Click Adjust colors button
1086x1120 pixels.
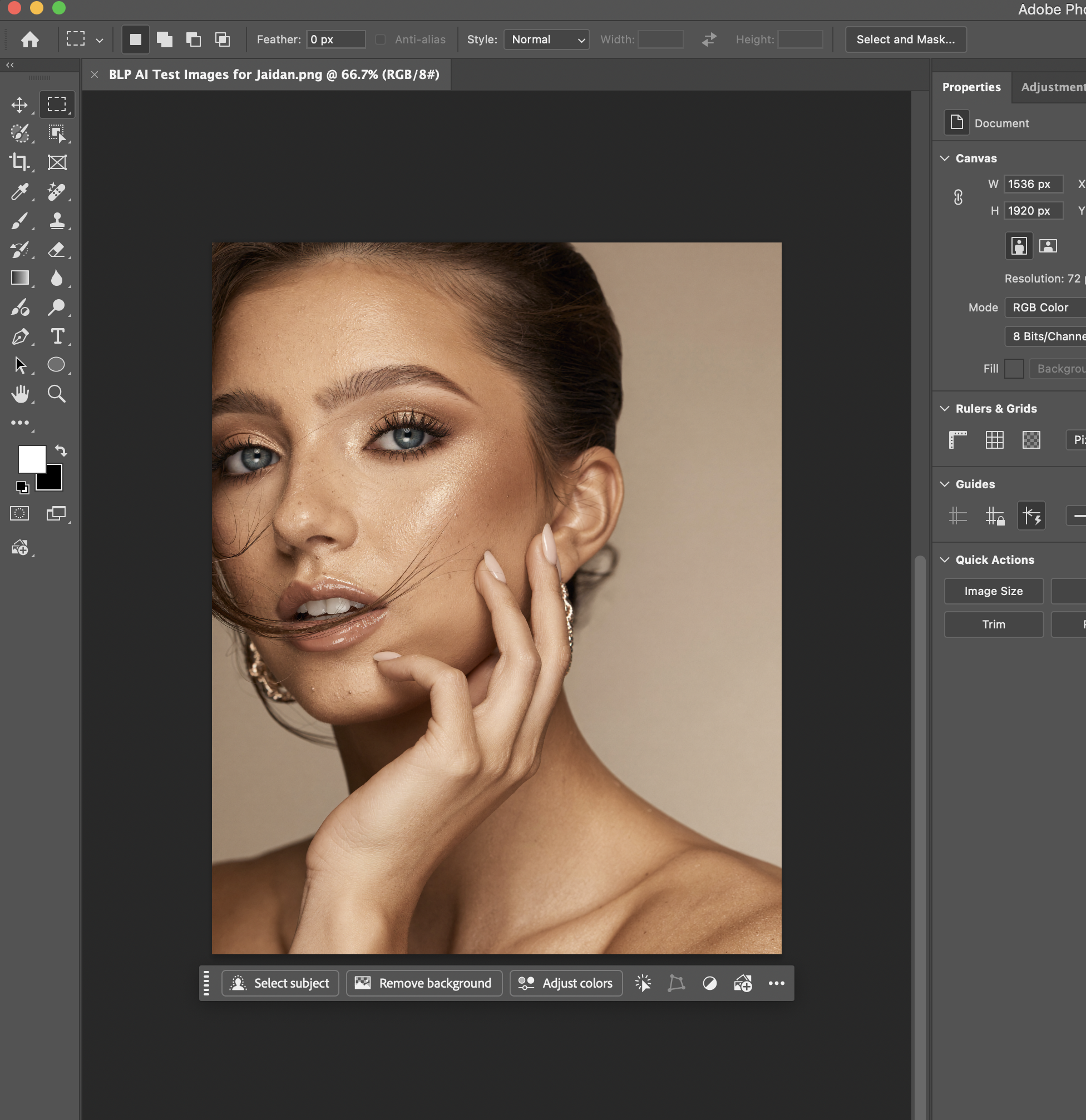(566, 983)
